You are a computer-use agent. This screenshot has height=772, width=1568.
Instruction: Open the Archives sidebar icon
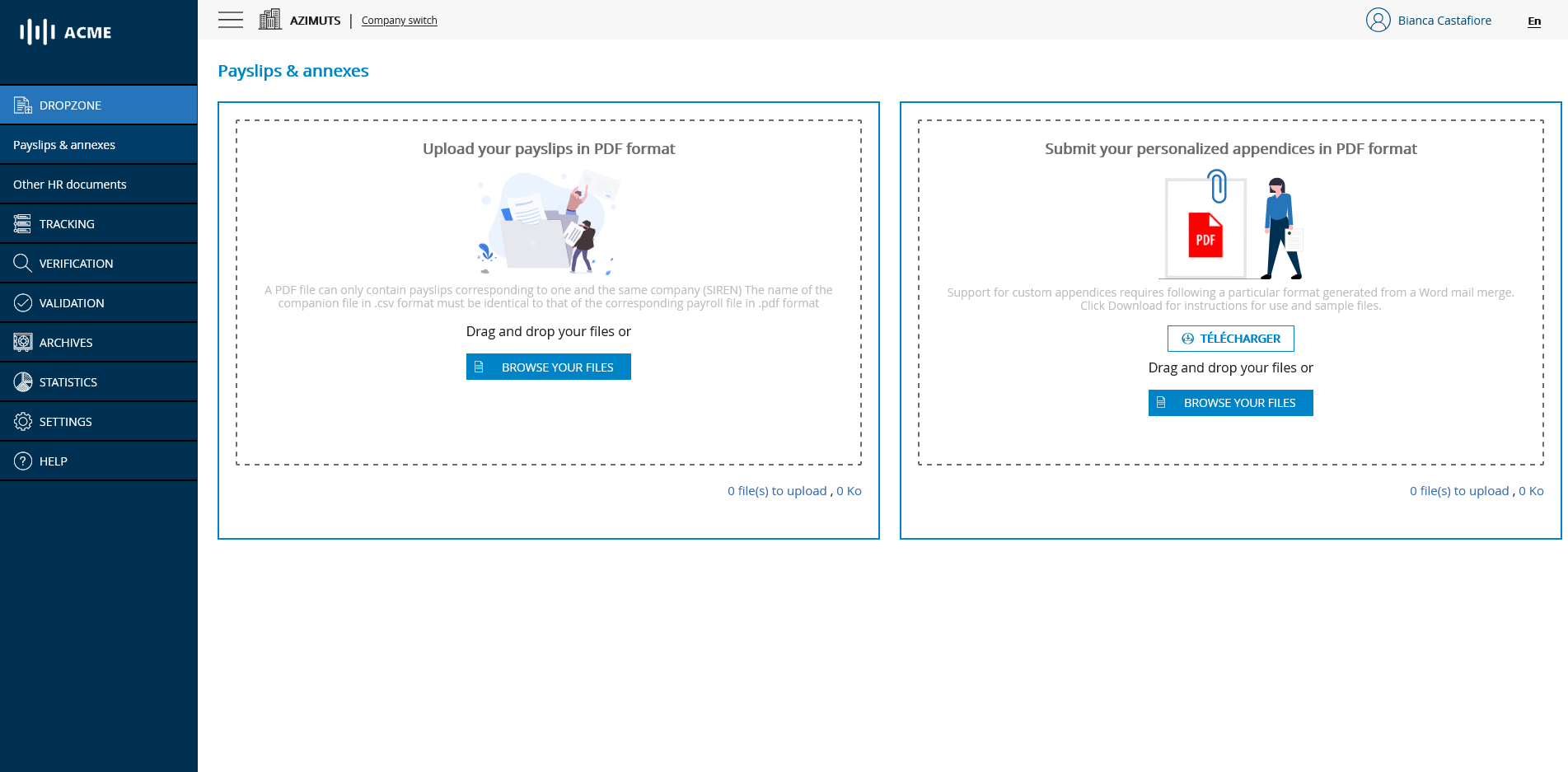pos(22,341)
